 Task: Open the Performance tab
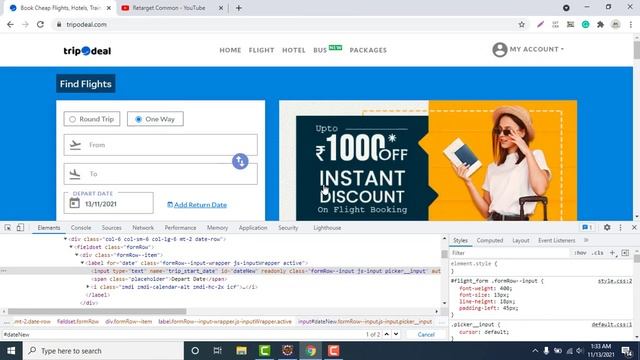(x=180, y=228)
